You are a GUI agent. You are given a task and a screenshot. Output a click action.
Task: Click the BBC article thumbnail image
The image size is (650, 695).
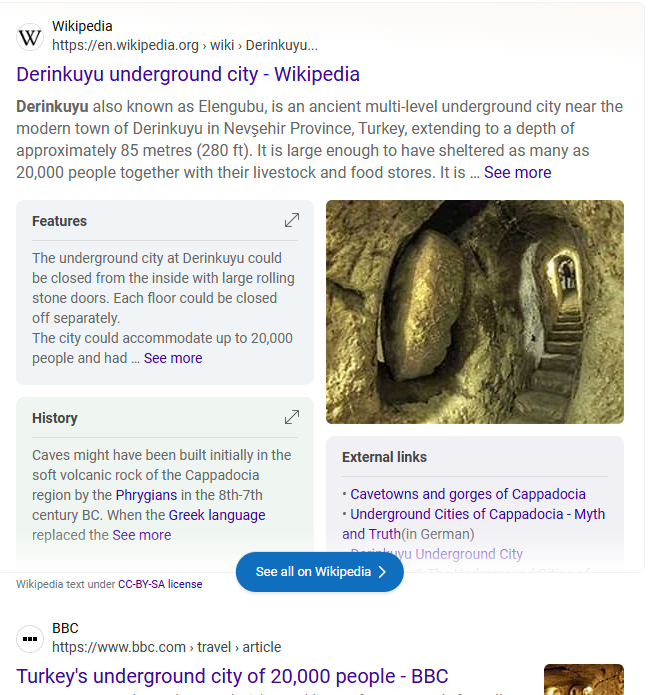[584, 679]
